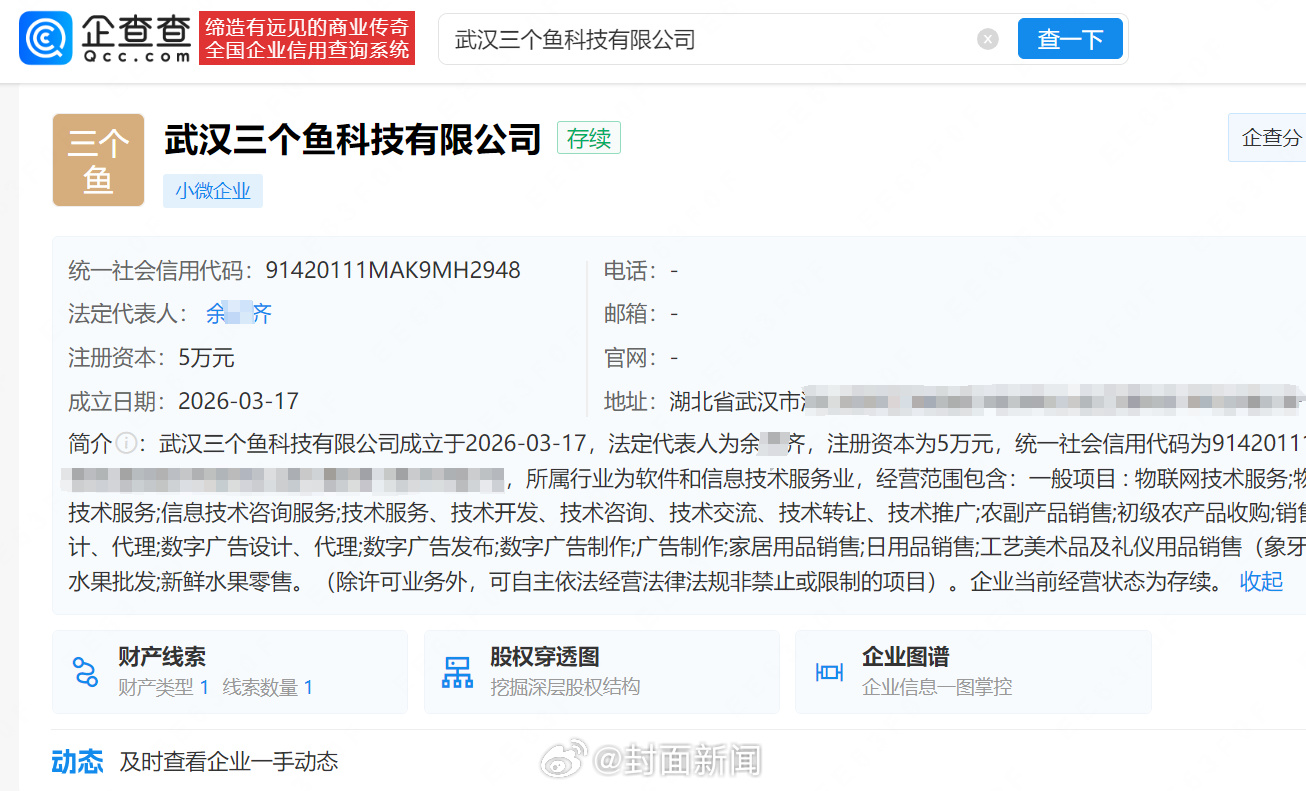Open the 股权穿透图 card
Viewport: 1306px width, 791px height.
click(x=602, y=672)
